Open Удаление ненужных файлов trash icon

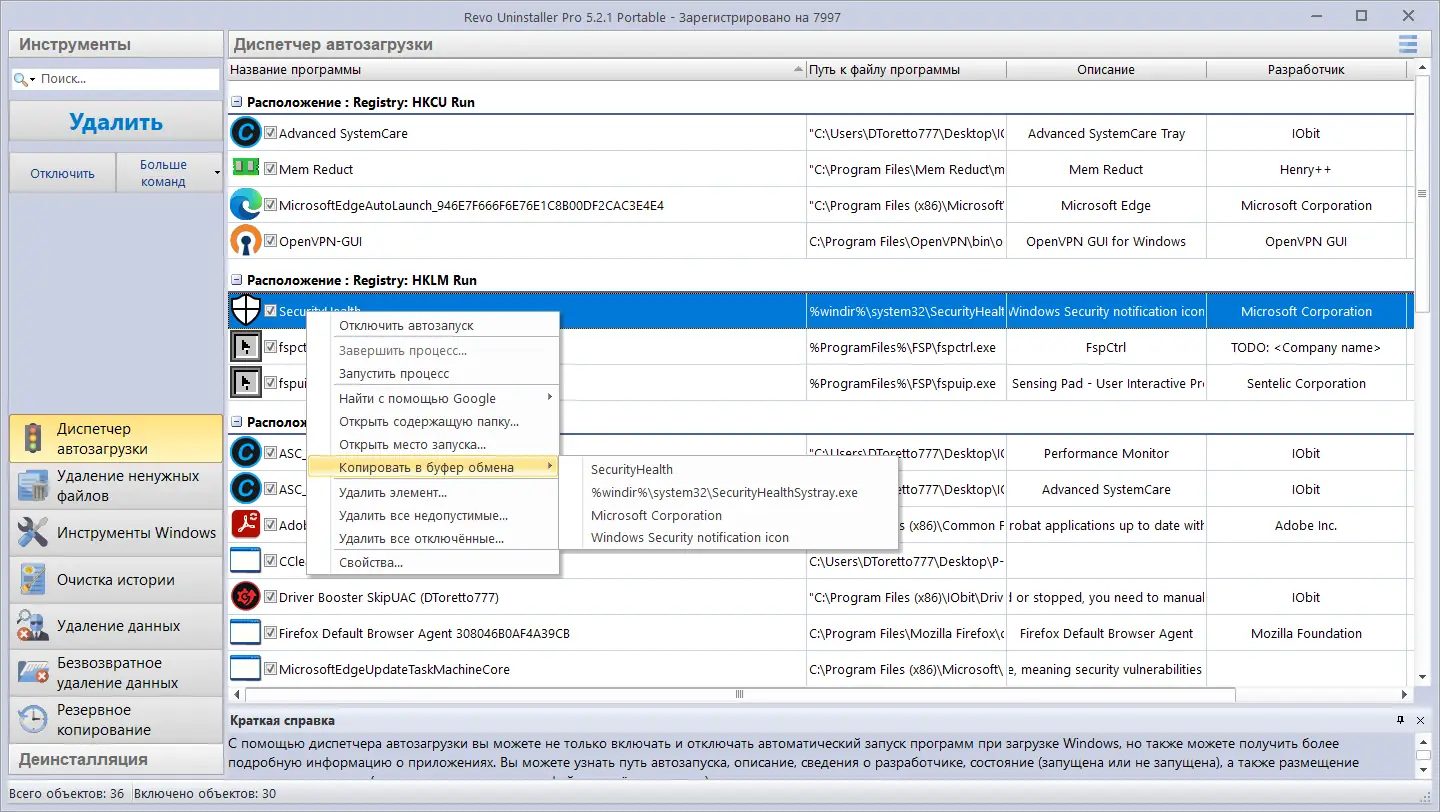click(x=33, y=486)
